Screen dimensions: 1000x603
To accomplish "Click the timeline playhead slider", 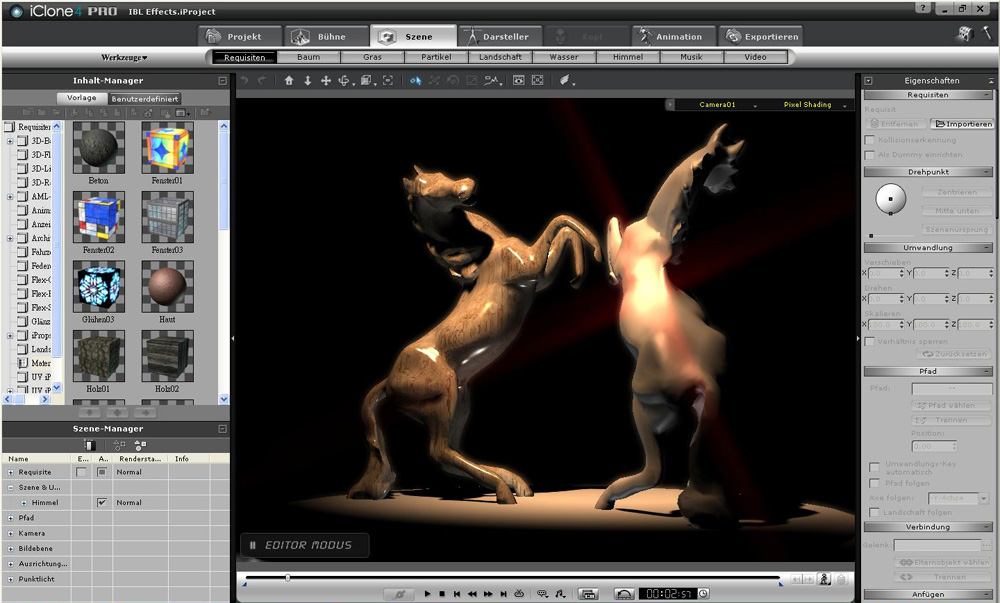I will pyautogui.click(x=288, y=578).
